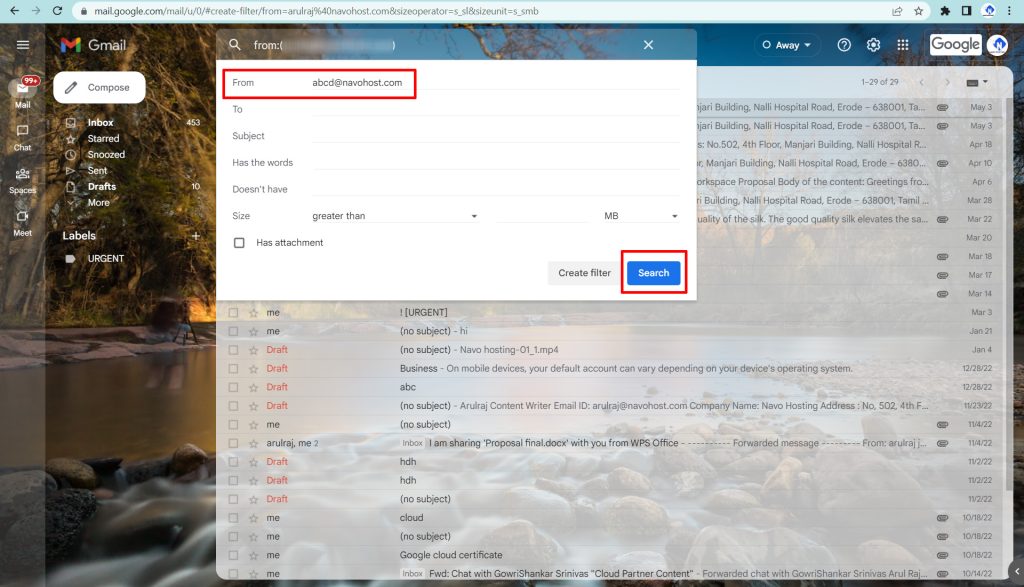The height and width of the screenshot is (587, 1024).
Task: Star the Google cloud certificate email
Action: pyautogui.click(x=253, y=555)
